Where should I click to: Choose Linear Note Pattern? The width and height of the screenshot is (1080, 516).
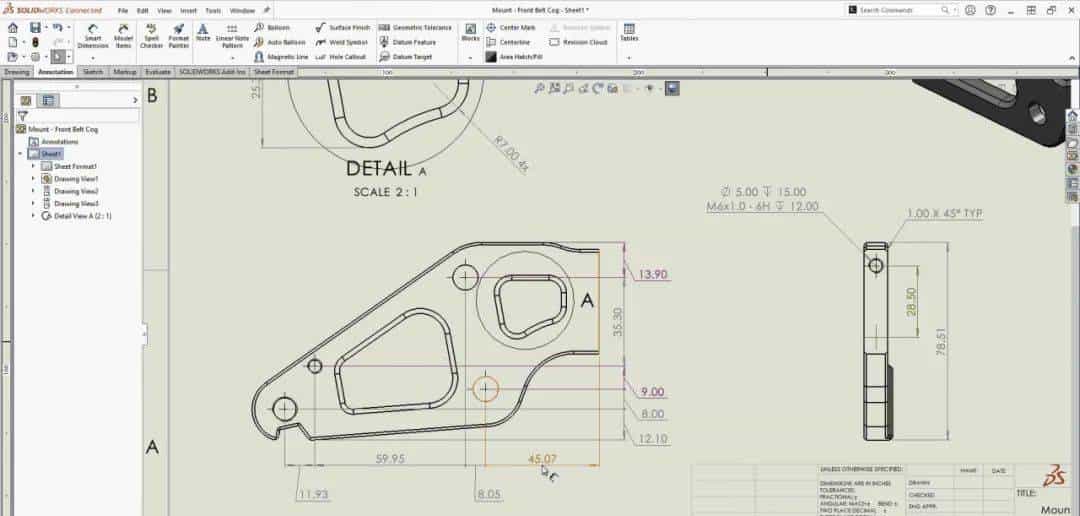pyautogui.click(x=232, y=36)
